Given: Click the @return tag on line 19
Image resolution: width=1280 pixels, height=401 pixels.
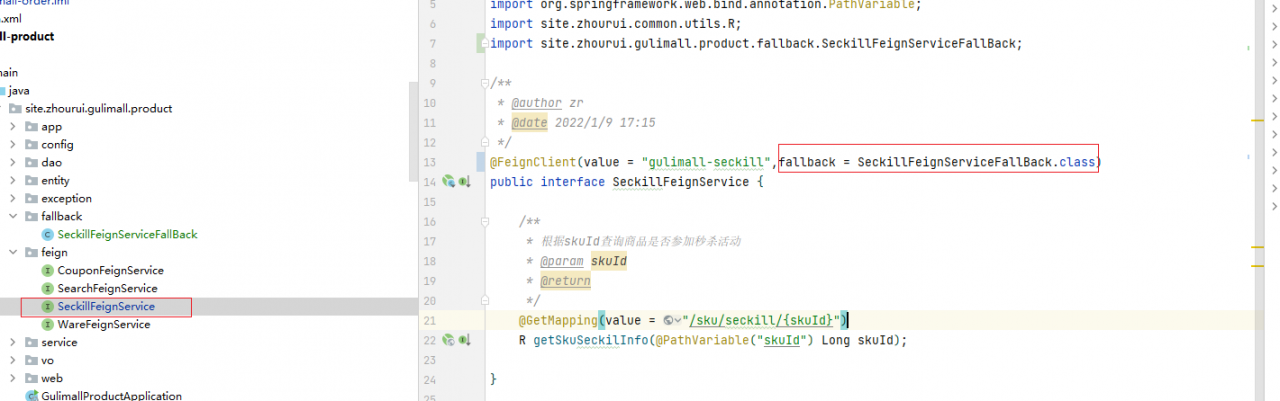Looking at the screenshot, I should point(565,281).
